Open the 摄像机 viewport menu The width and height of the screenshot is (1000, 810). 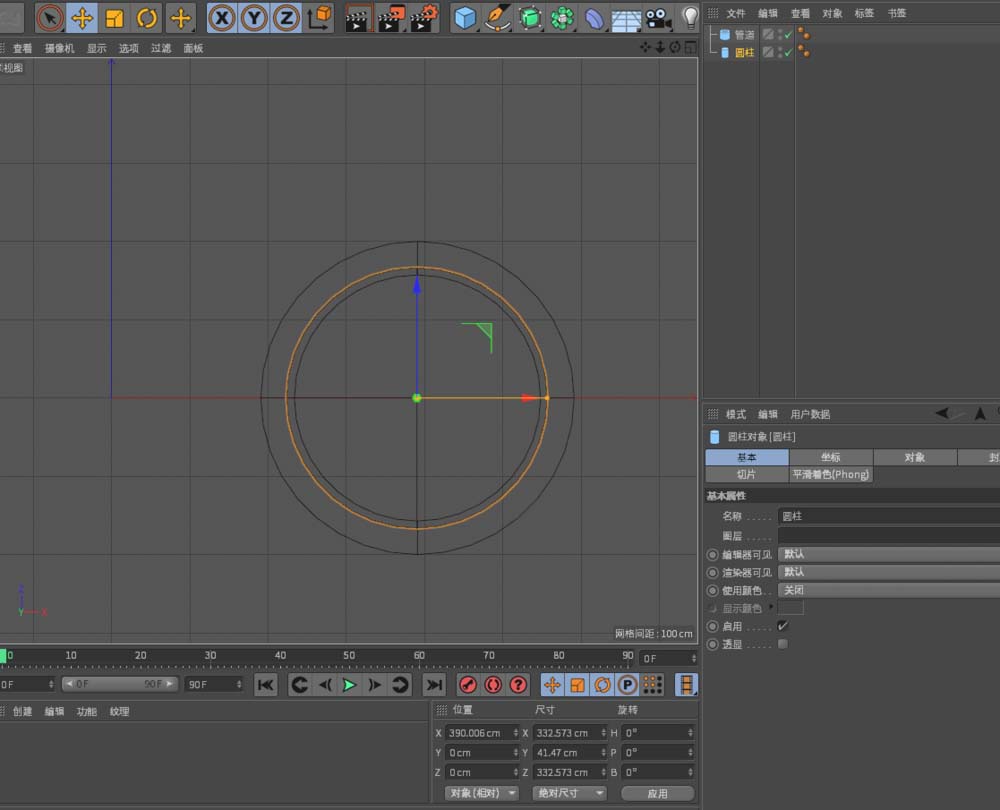pos(59,48)
